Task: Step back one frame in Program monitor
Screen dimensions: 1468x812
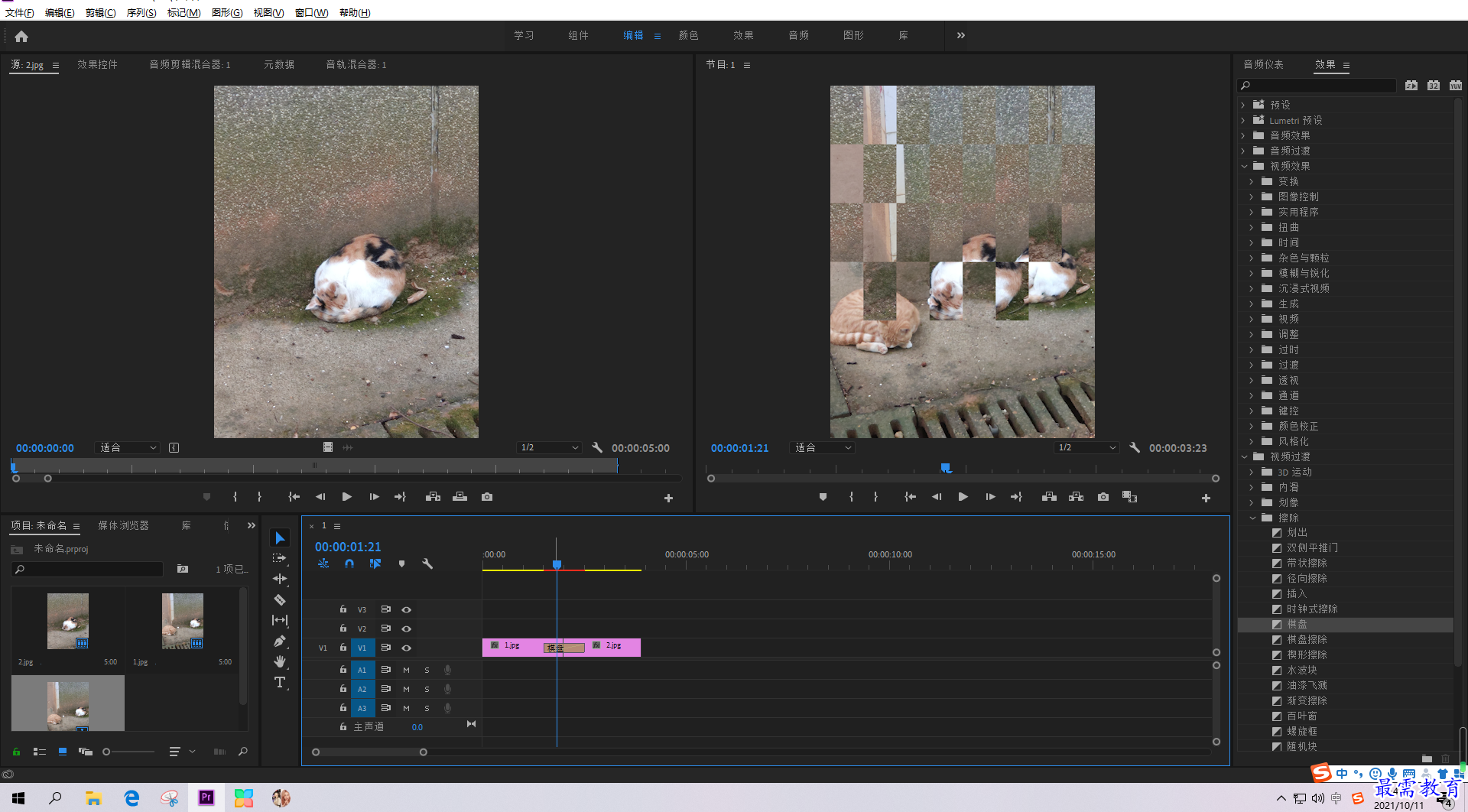Action: click(937, 497)
